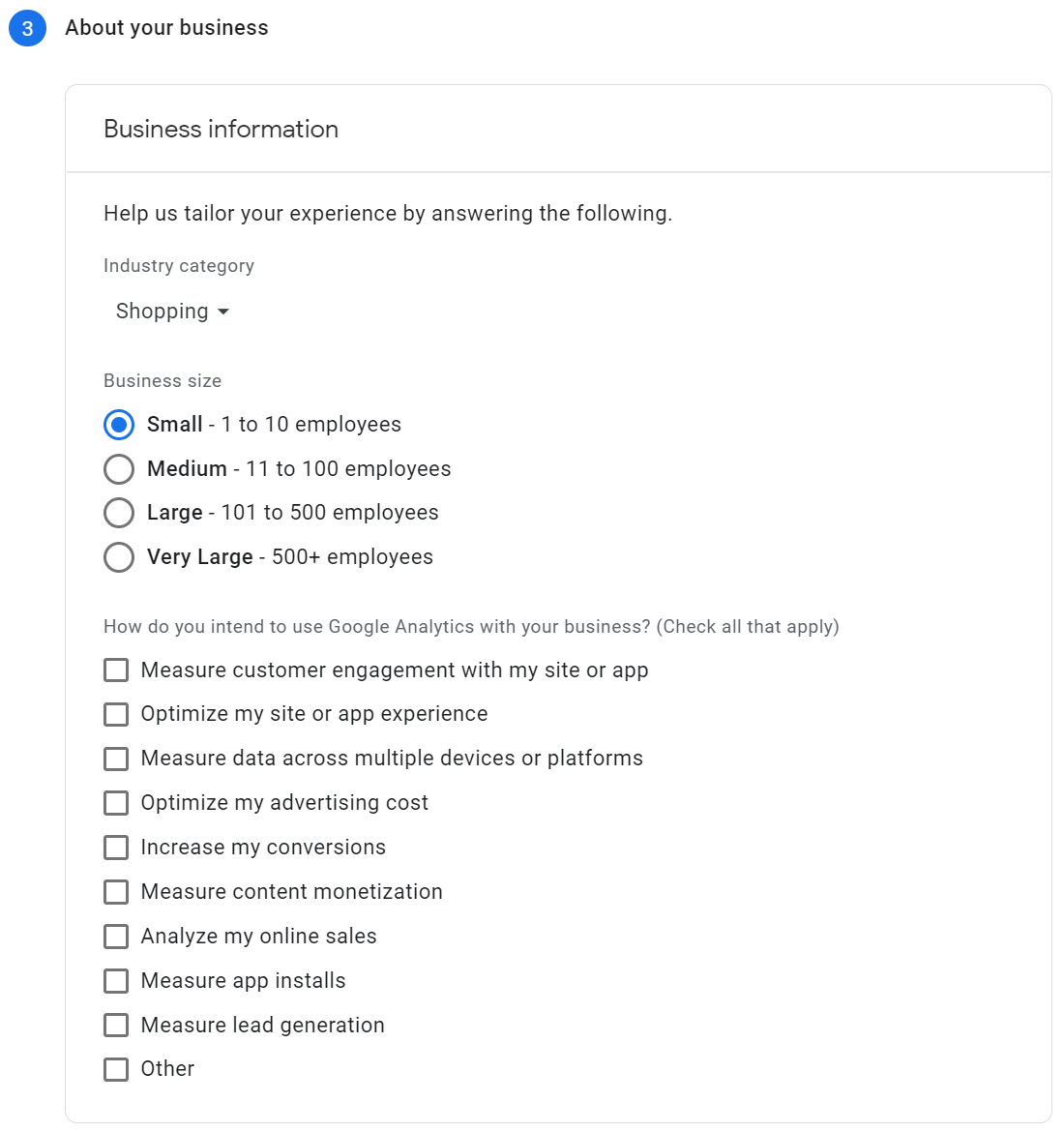Tick Measure data across multiple devices
This screenshot has width=1064, height=1132.
click(116, 759)
